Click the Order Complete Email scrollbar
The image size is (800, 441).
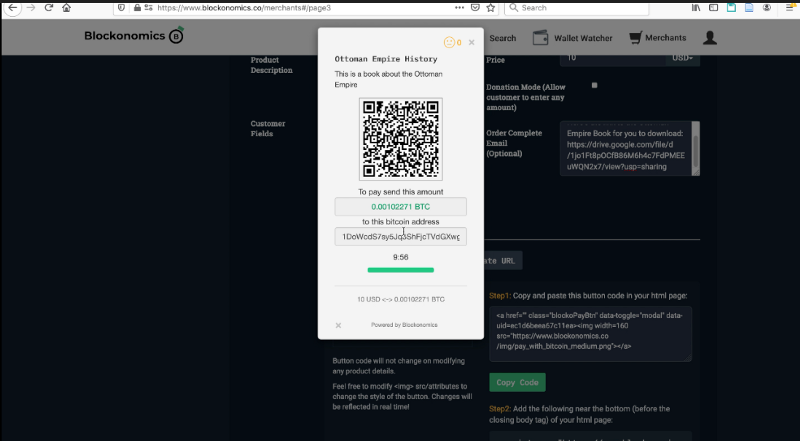[x=695, y=149]
